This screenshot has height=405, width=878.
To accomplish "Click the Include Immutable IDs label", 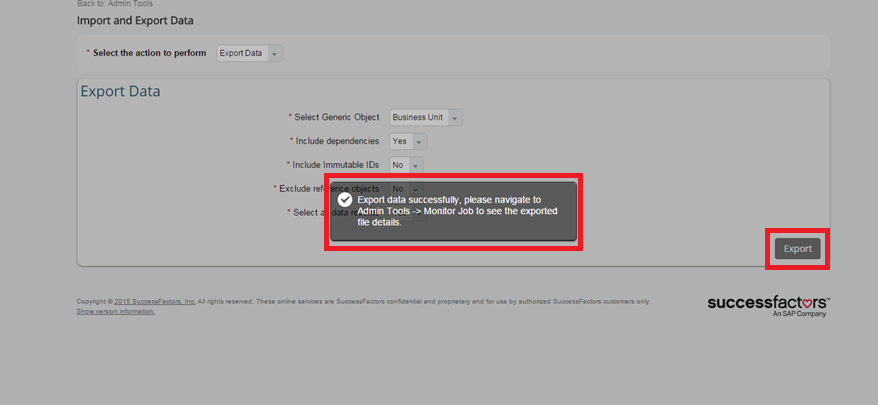I will (335, 165).
